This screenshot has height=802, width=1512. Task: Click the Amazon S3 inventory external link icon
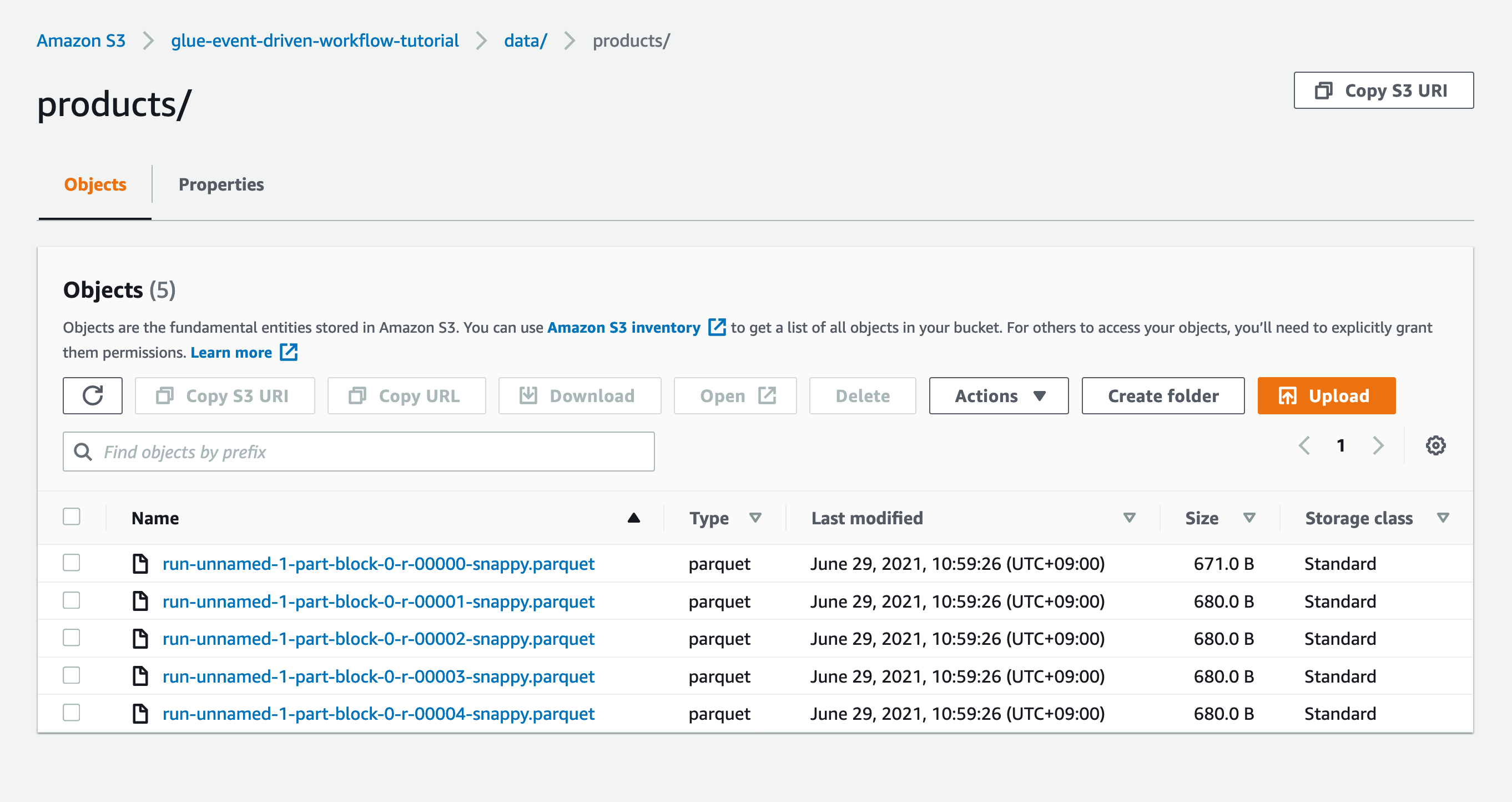coord(717,327)
